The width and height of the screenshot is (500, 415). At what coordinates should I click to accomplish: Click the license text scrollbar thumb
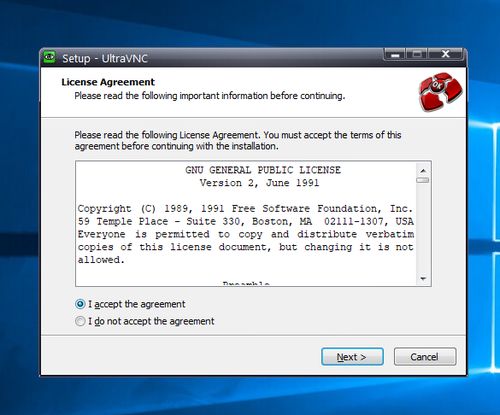pos(423,180)
